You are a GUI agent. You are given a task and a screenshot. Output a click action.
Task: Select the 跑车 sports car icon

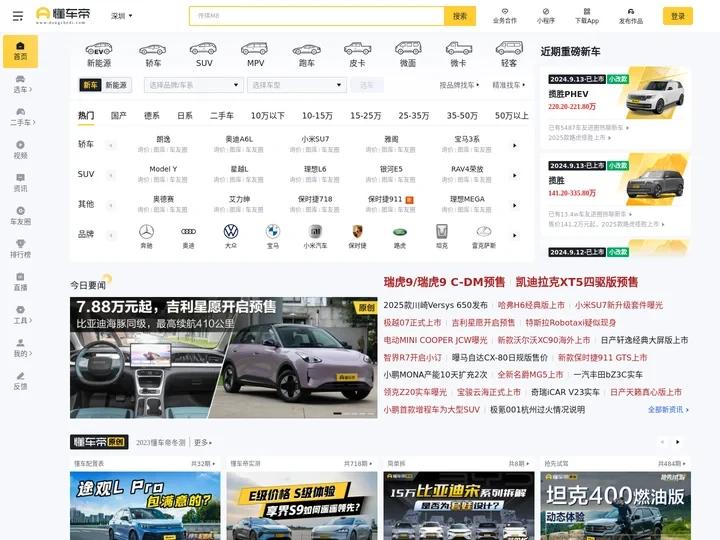306,54
